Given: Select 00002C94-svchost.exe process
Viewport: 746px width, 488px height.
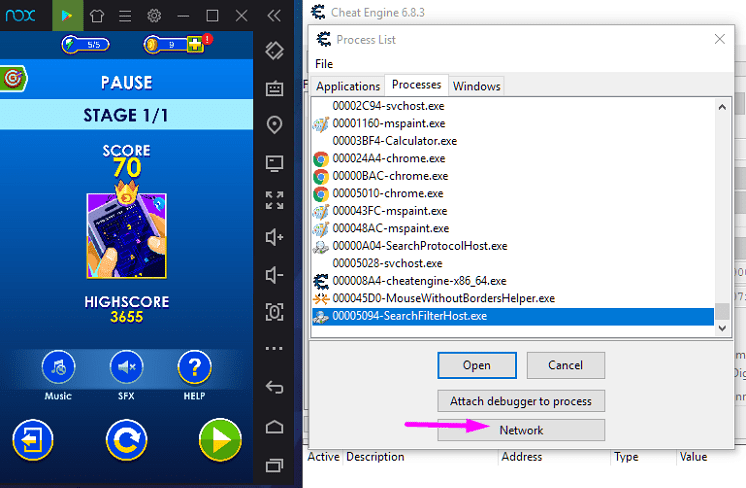Looking at the screenshot, I should pos(513,106).
